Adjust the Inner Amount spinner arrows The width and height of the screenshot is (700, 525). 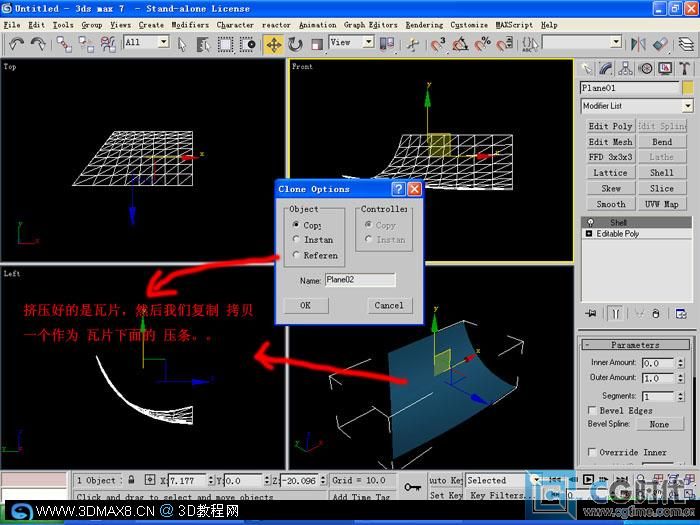(681, 363)
